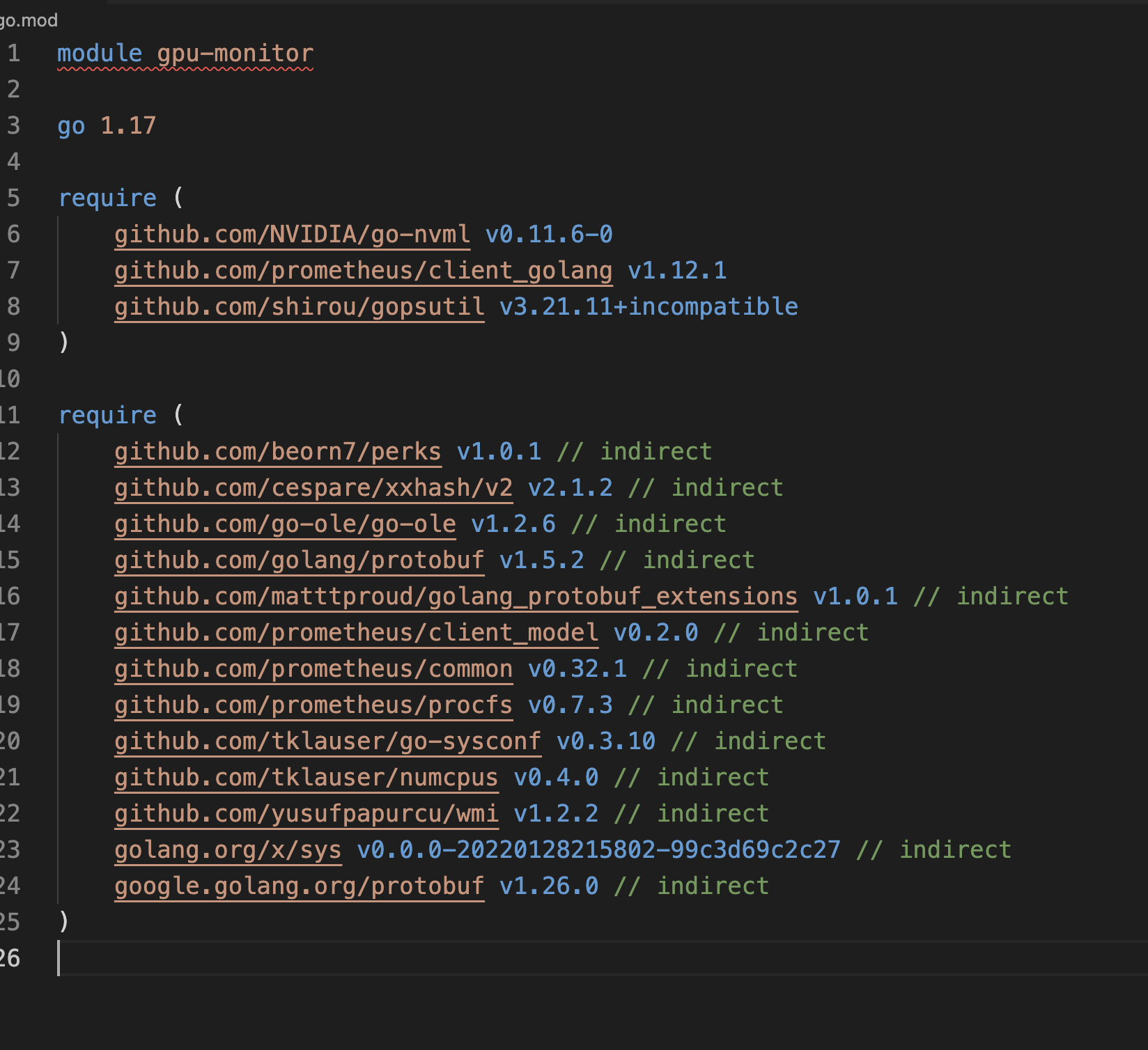Click version 'v1.0.1' of golang_protobuf_extensions
Viewport: 1148px width, 1050px height.
coord(855,597)
